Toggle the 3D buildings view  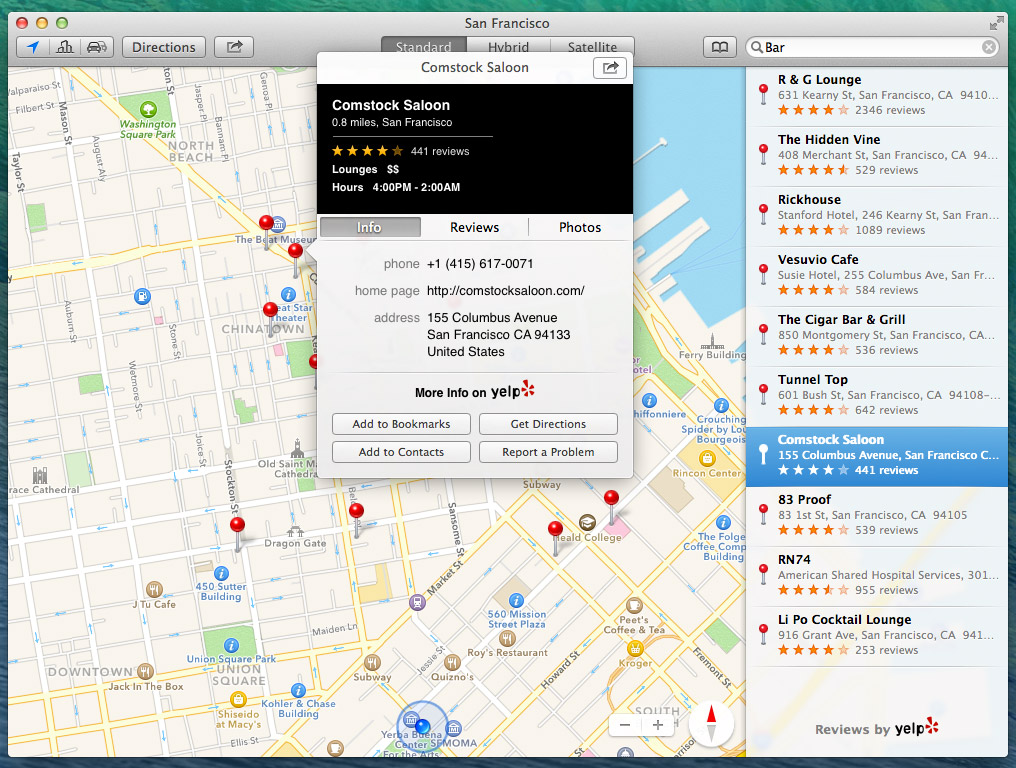coord(65,47)
